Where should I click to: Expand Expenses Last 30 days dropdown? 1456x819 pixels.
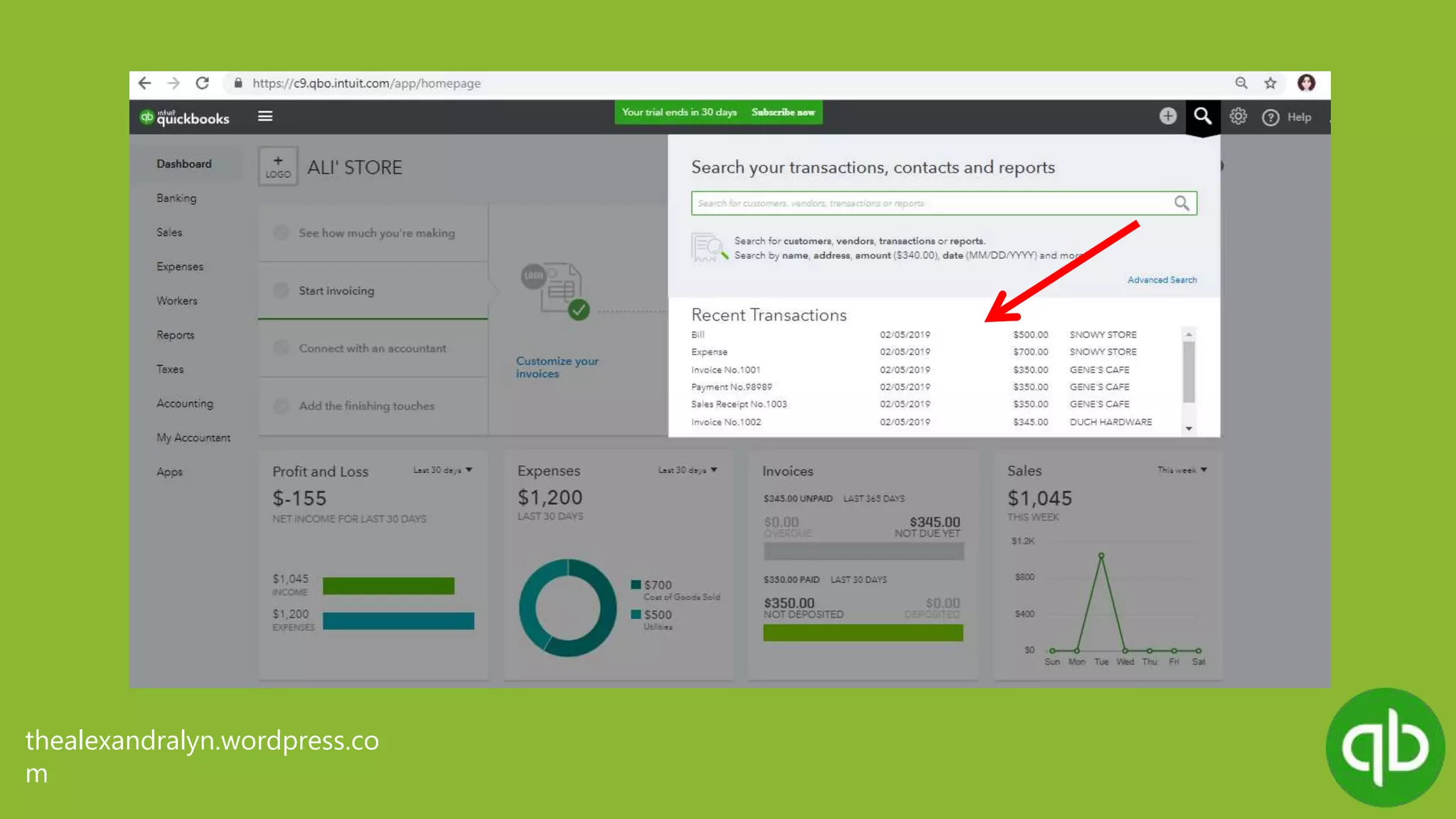[687, 470]
